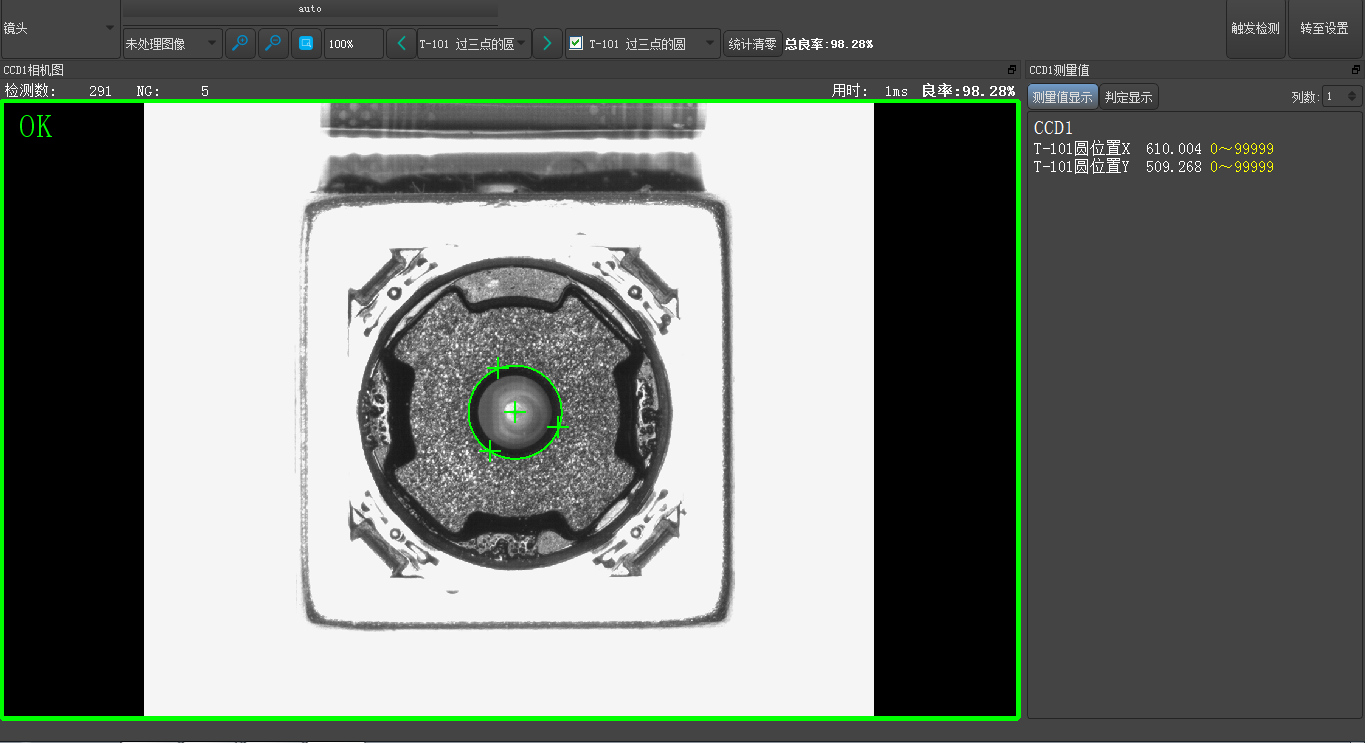Float the CCD1测量值 panel via undock icon
Image resolution: width=1365 pixels, height=743 pixels.
pyautogui.click(x=1355, y=70)
